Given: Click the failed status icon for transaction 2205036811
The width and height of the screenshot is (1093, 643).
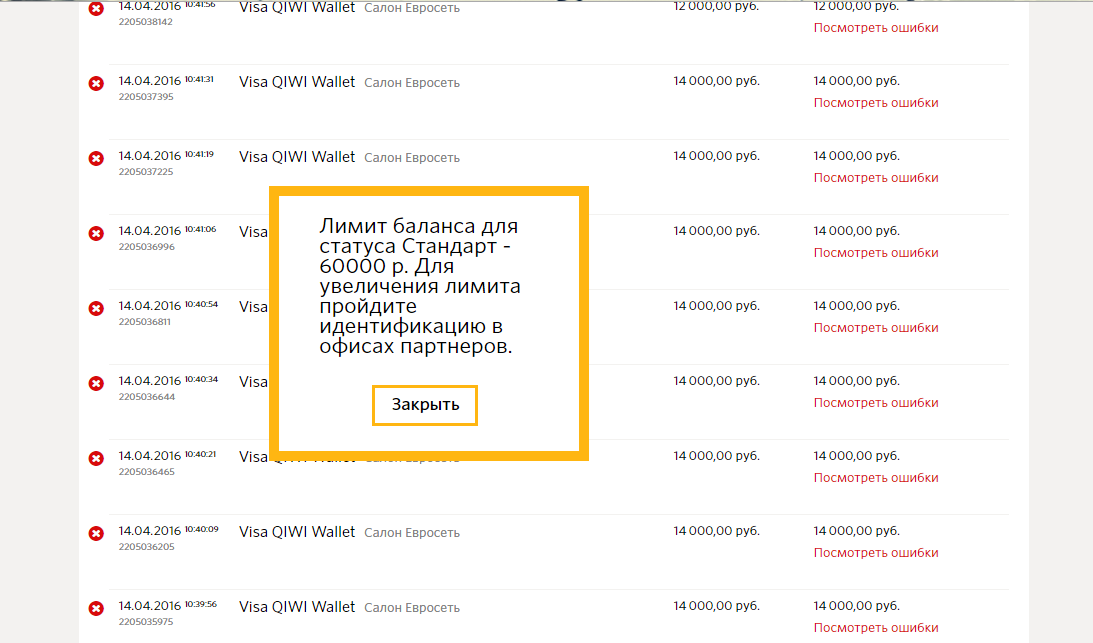Looking at the screenshot, I should (x=96, y=308).
